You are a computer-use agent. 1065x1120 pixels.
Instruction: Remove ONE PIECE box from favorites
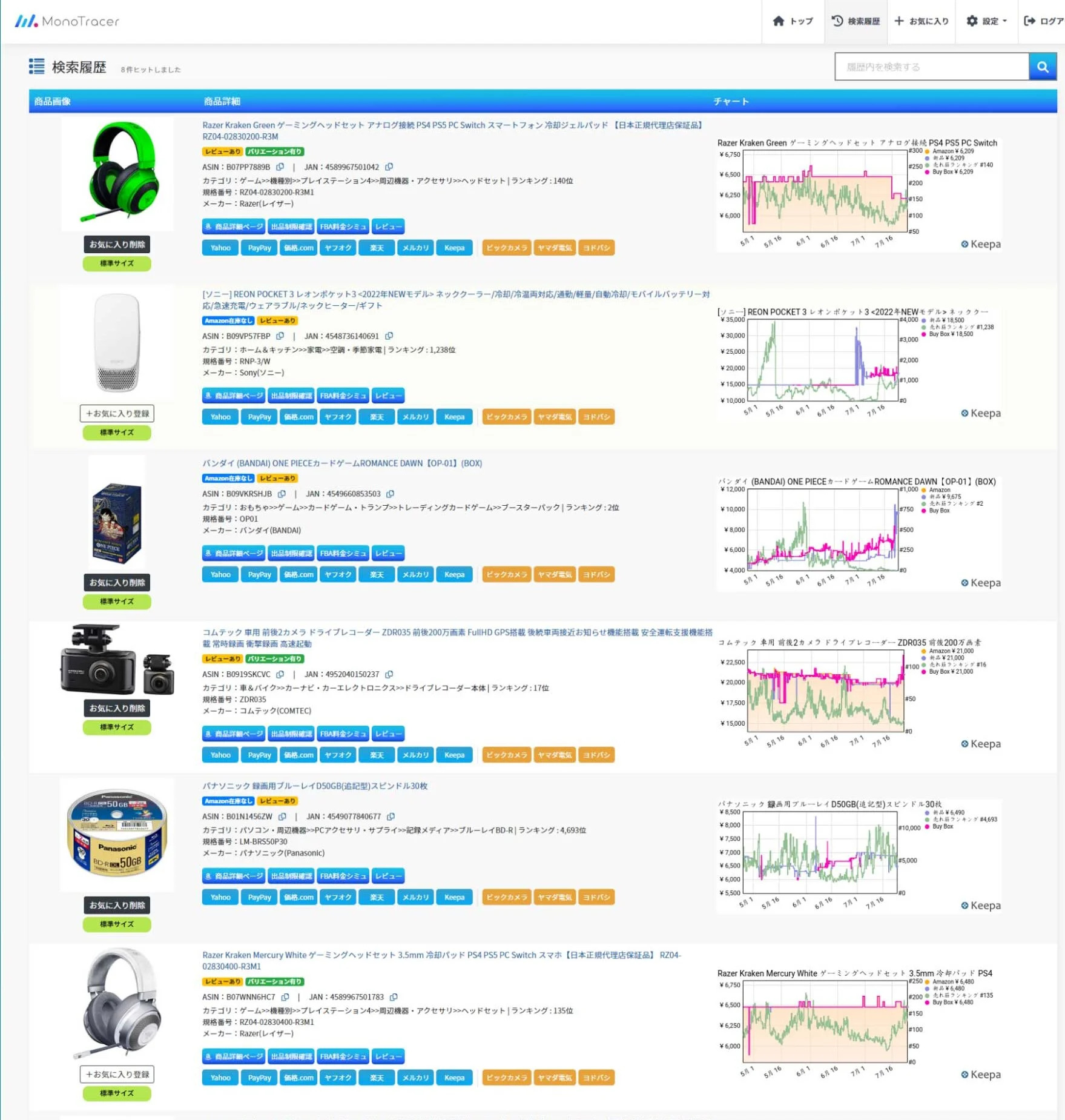click(x=117, y=583)
